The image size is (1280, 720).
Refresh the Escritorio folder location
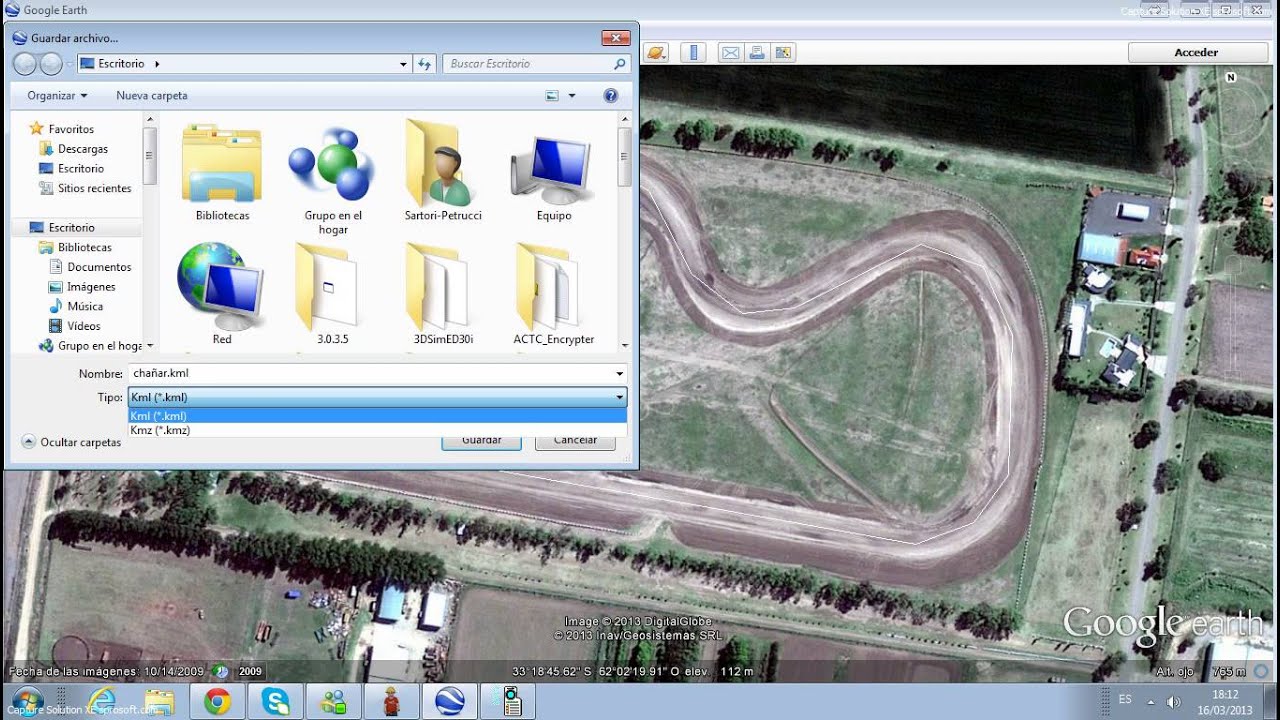click(x=424, y=63)
